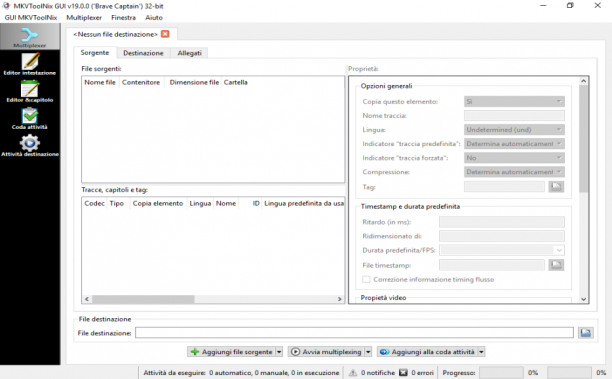Click the Proprietà panel scroll down arrow
Image resolution: width=612 pixels, height=379 pixels.
tap(584, 299)
